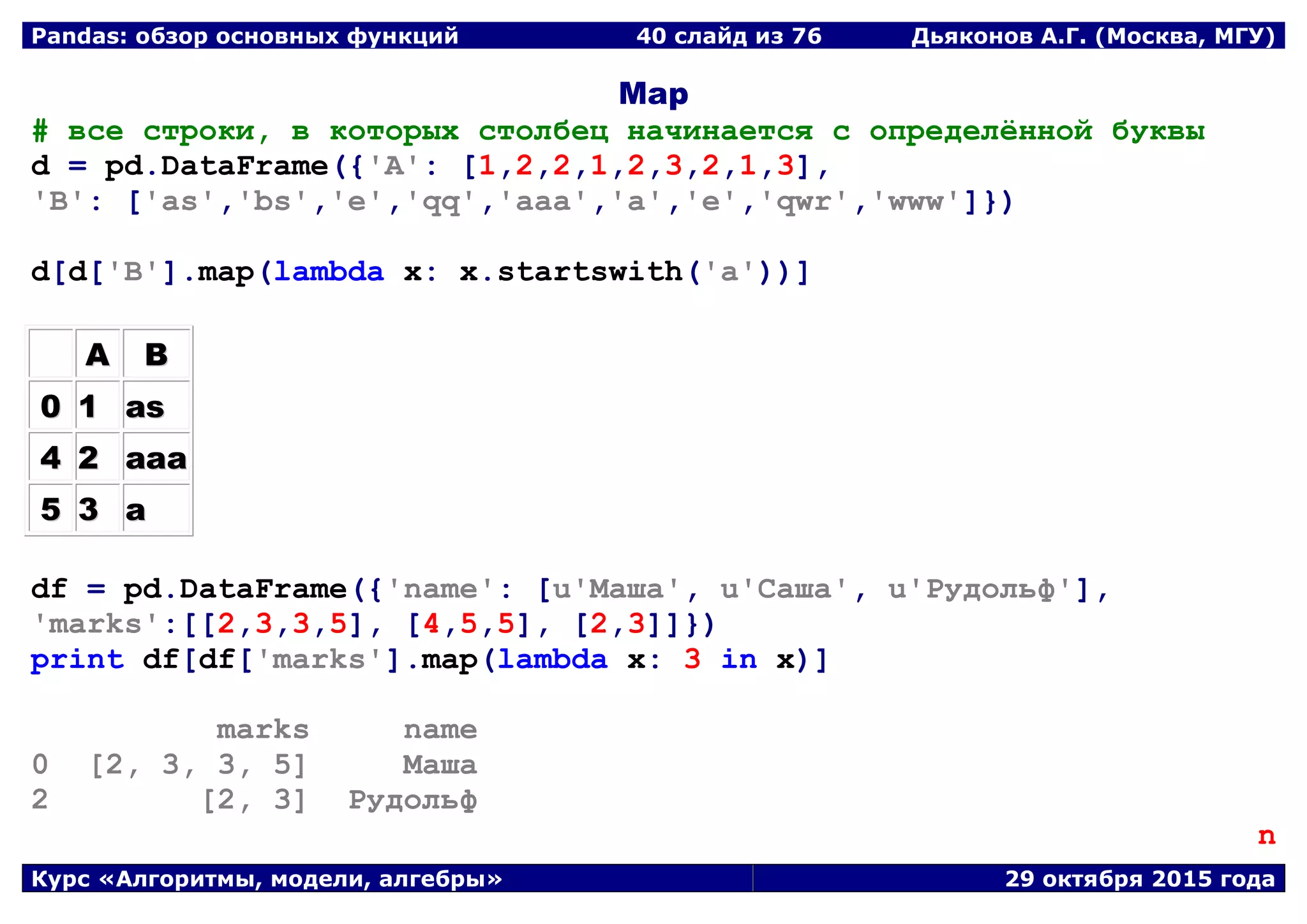
Task: Click column header 'B' in the table
Action: click(156, 354)
